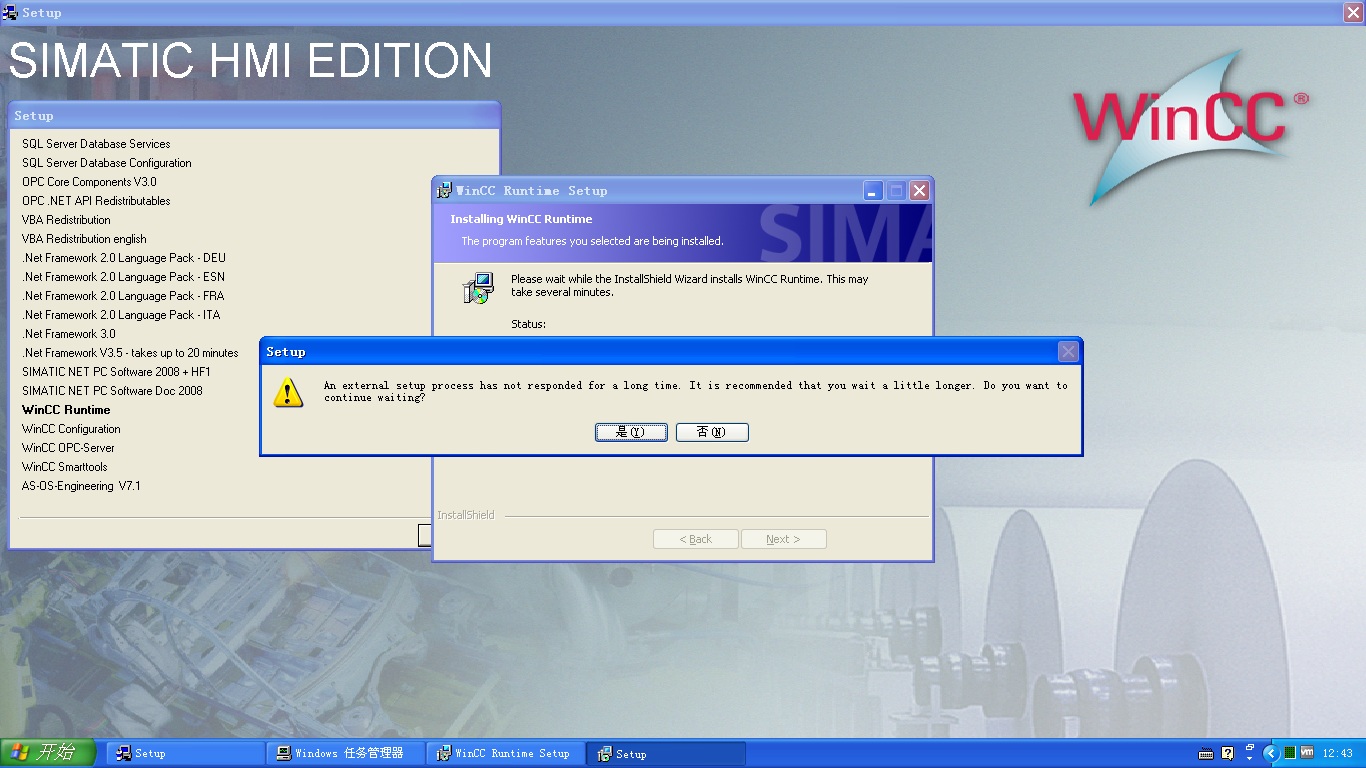The width and height of the screenshot is (1366, 768).
Task: Click the grayed-out Next button
Action: point(784,539)
